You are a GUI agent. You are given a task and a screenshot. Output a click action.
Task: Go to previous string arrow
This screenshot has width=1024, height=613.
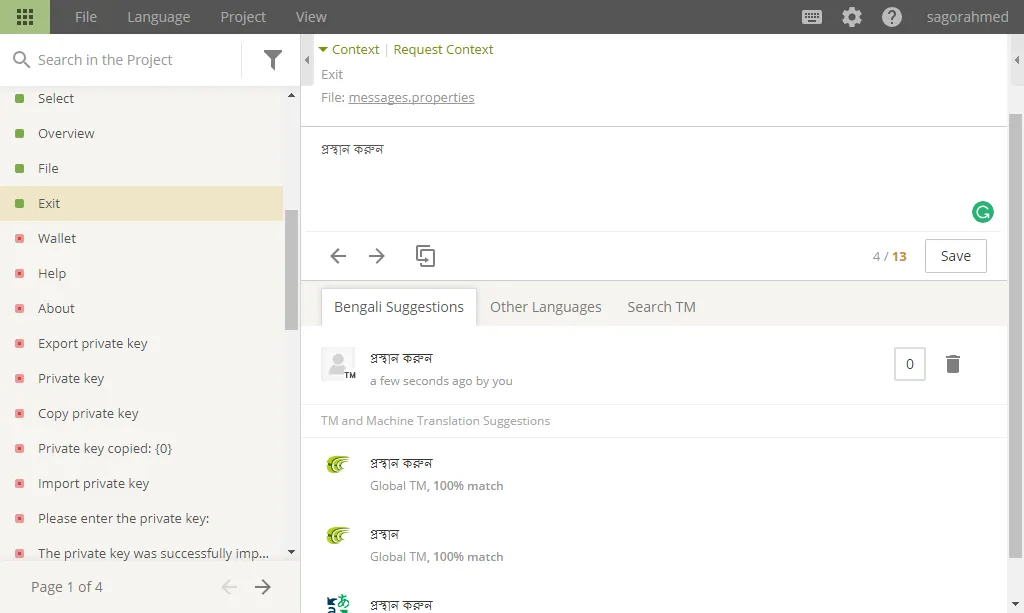338,256
